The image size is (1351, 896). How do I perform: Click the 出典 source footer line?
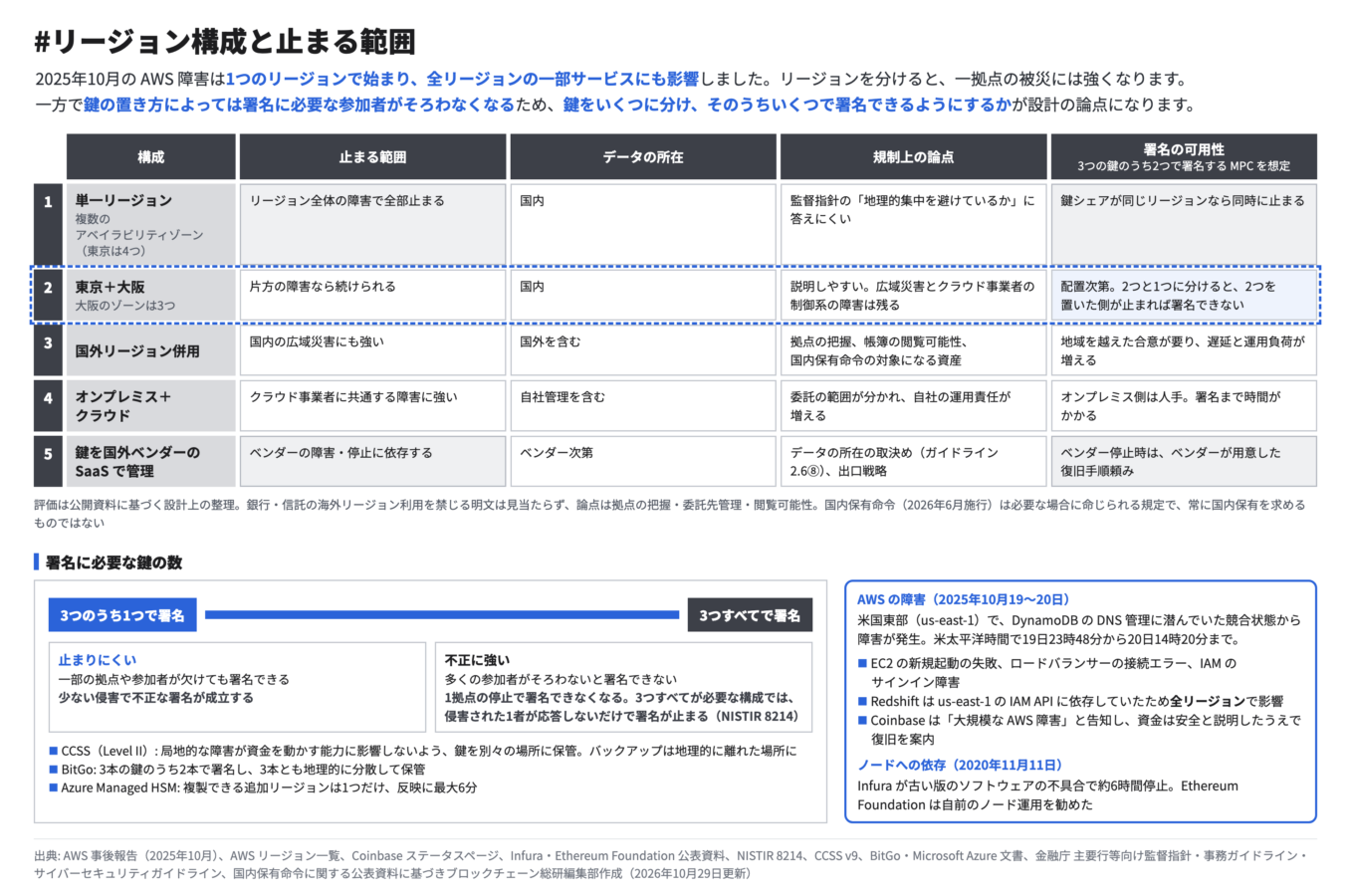pyautogui.click(x=671, y=864)
